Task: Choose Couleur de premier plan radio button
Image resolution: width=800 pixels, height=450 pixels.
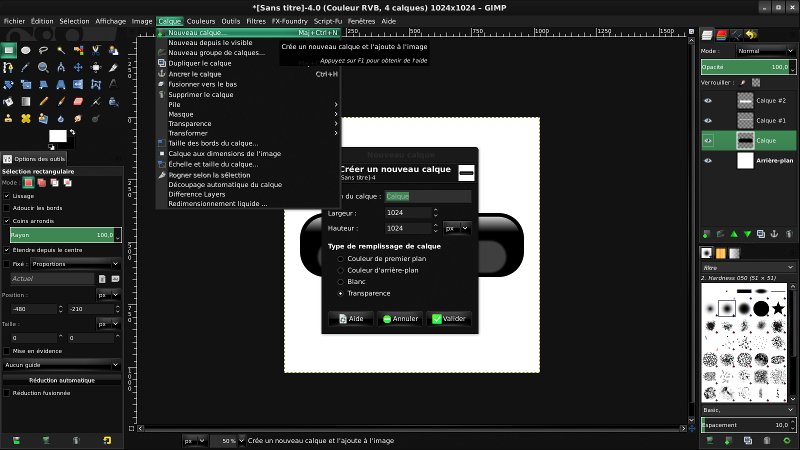Action: 340,259
